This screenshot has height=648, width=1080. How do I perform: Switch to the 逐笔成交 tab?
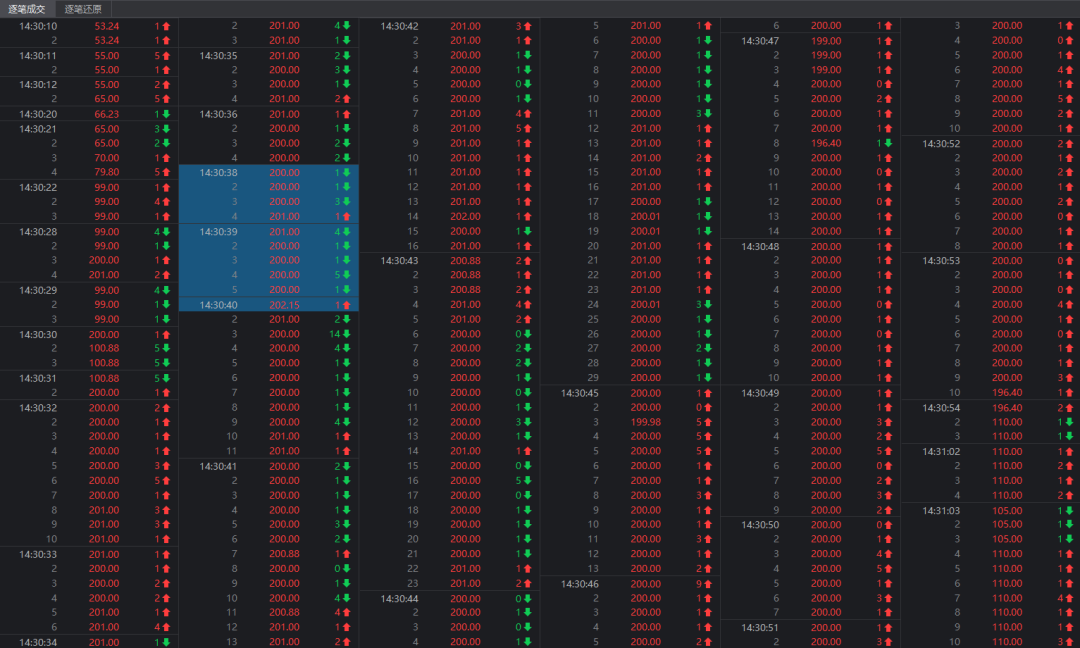click(x=26, y=9)
